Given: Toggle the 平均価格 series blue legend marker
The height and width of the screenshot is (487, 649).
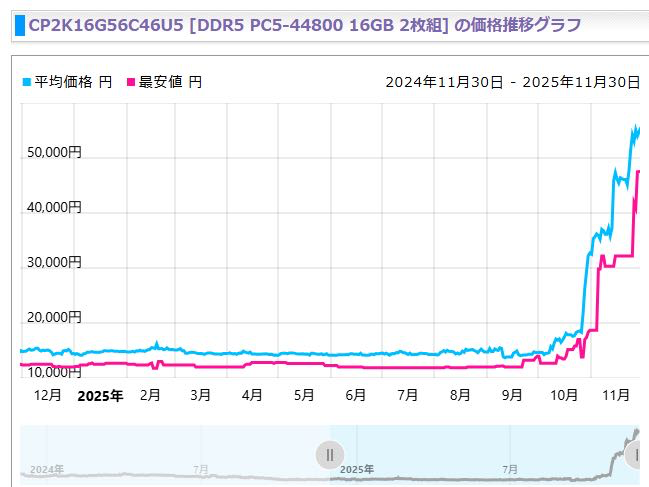Looking at the screenshot, I should click(x=27, y=83).
